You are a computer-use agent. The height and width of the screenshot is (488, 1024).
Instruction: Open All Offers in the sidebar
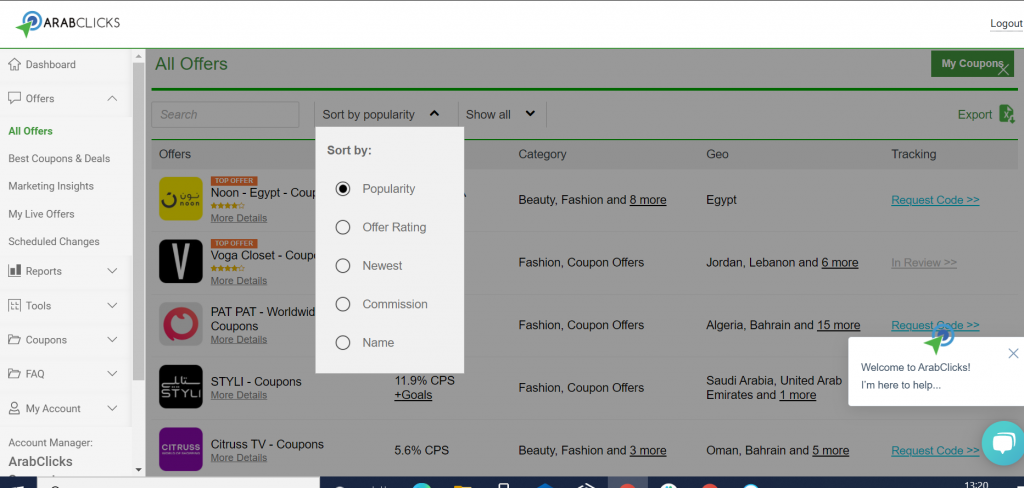coord(31,131)
